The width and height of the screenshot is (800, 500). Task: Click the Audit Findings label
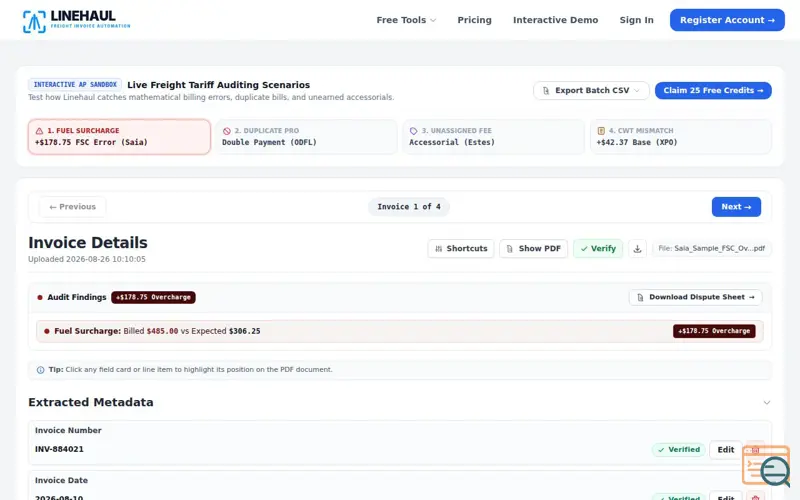[x=77, y=297]
